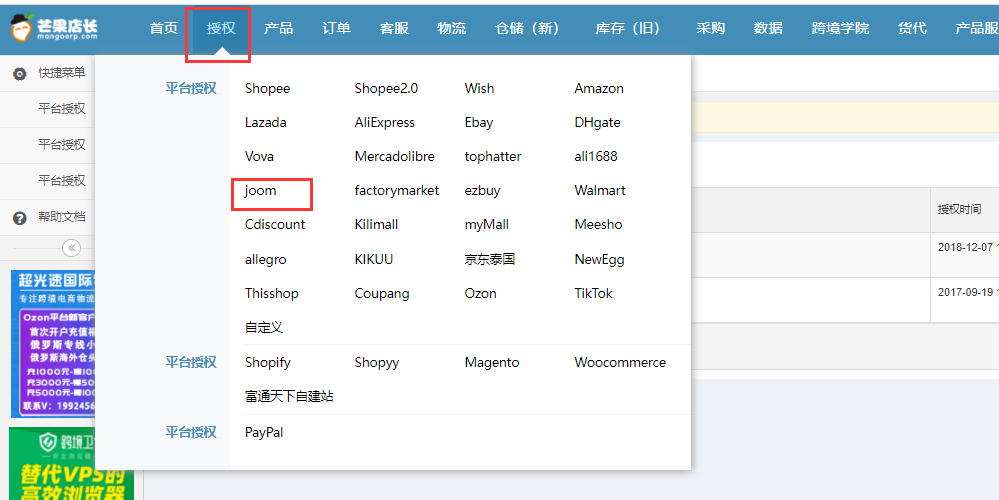
Task: Open the 产品 top menu
Action: [278, 28]
